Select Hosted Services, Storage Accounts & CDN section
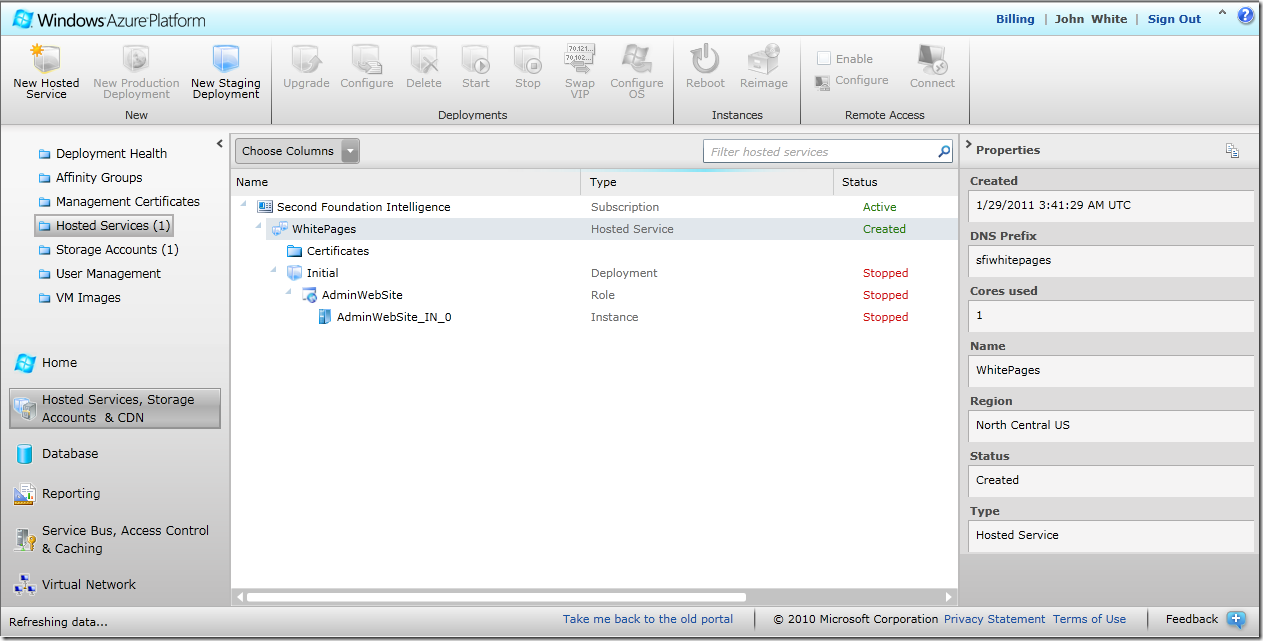The height and width of the screenshot is (641, 1263). tap(115, 408)
